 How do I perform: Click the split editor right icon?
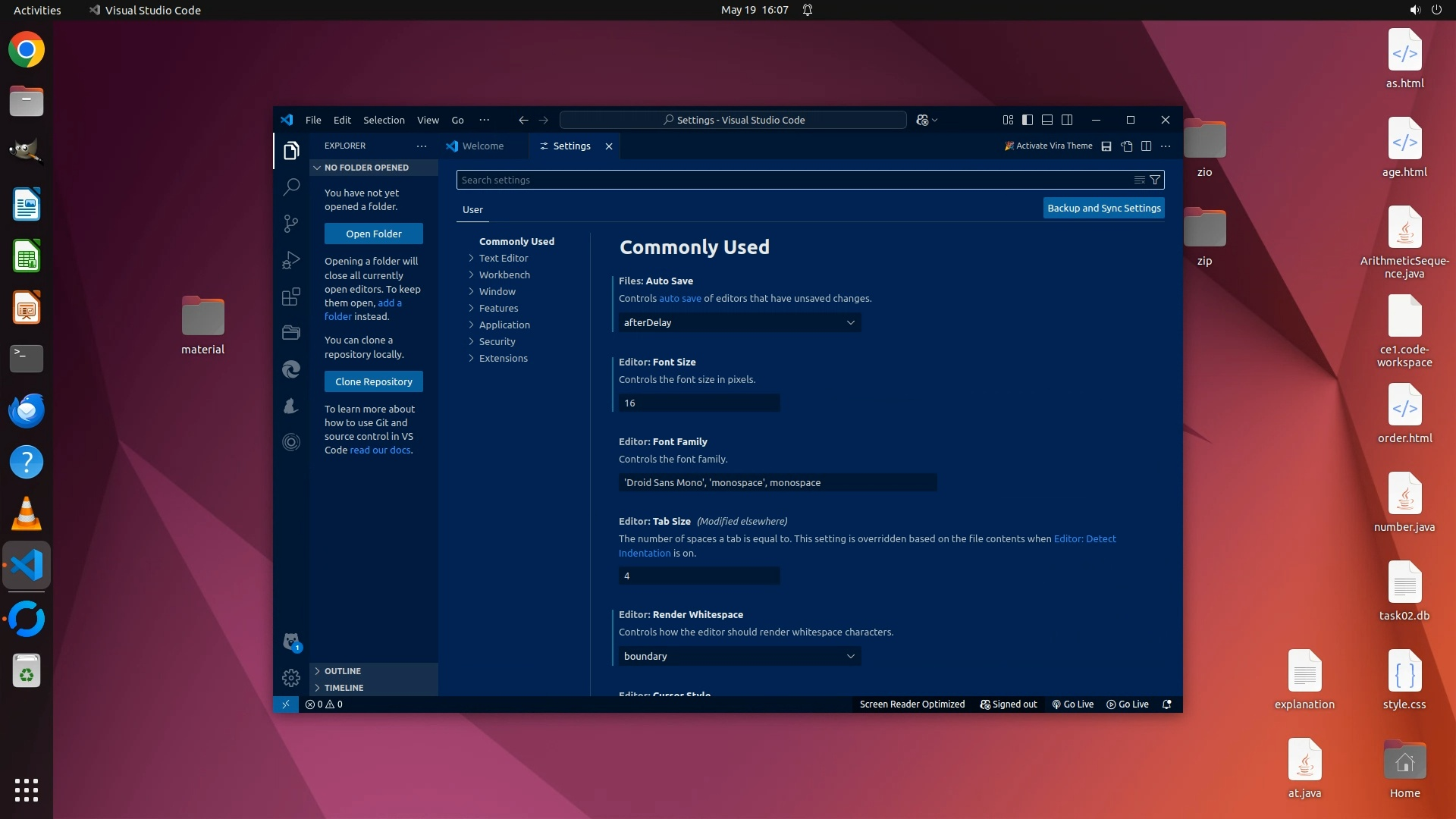pyautogui.click(x=1147, y=146)
